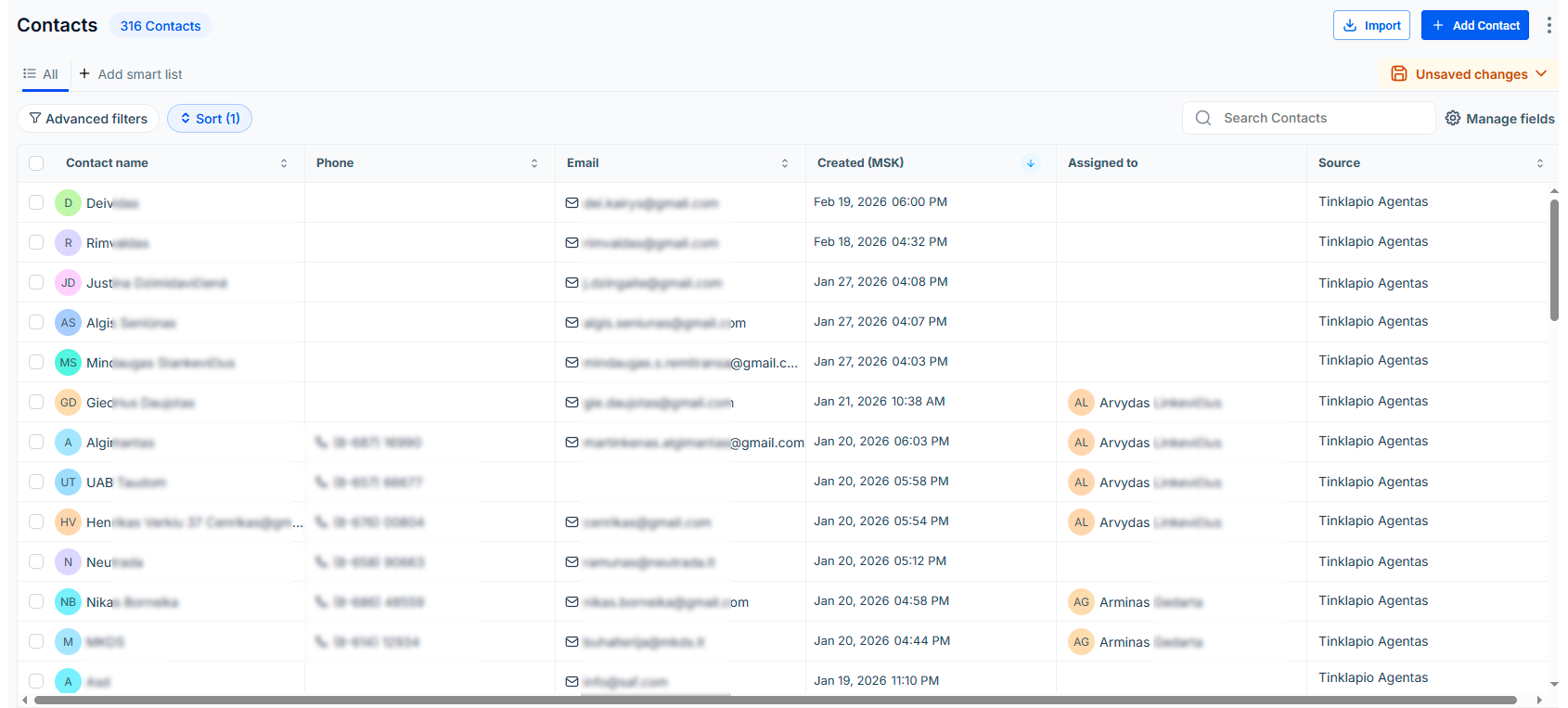
Task: Click the NB avatar icon
Action: pyautogui.click(x=68, y=602)
